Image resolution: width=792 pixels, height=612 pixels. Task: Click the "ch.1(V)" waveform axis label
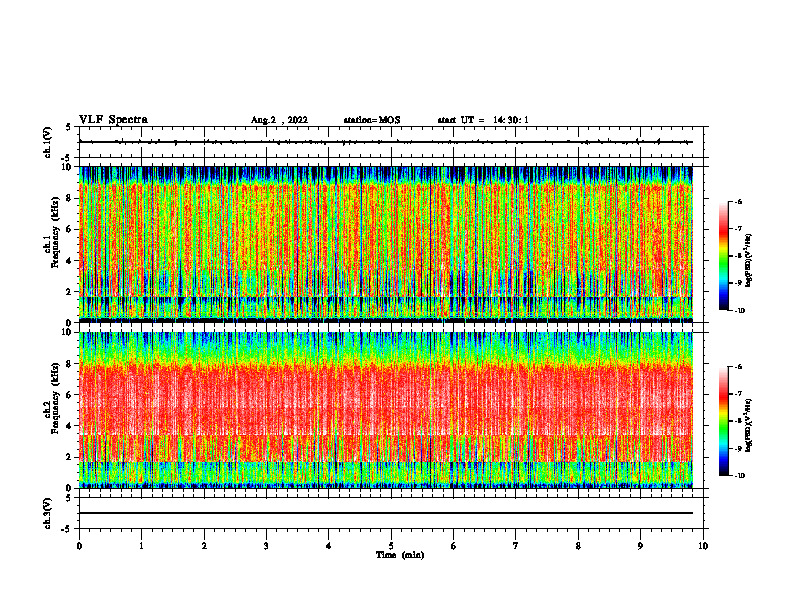(x=48, y=142)
